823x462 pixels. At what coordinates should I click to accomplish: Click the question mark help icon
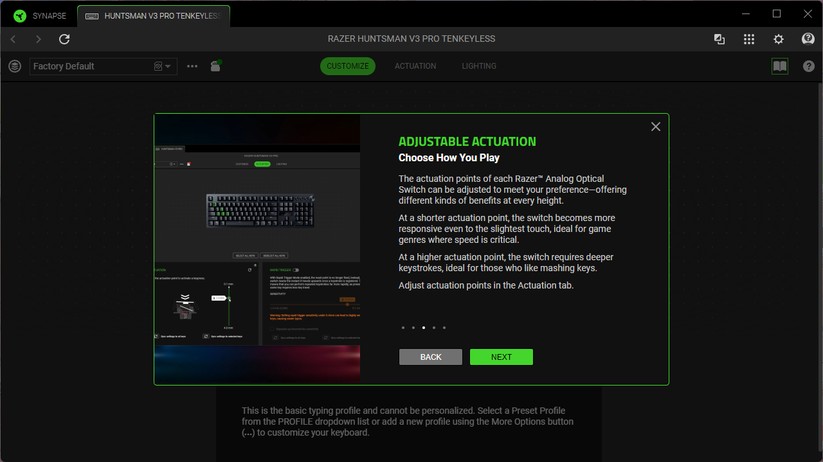[808, 66]
